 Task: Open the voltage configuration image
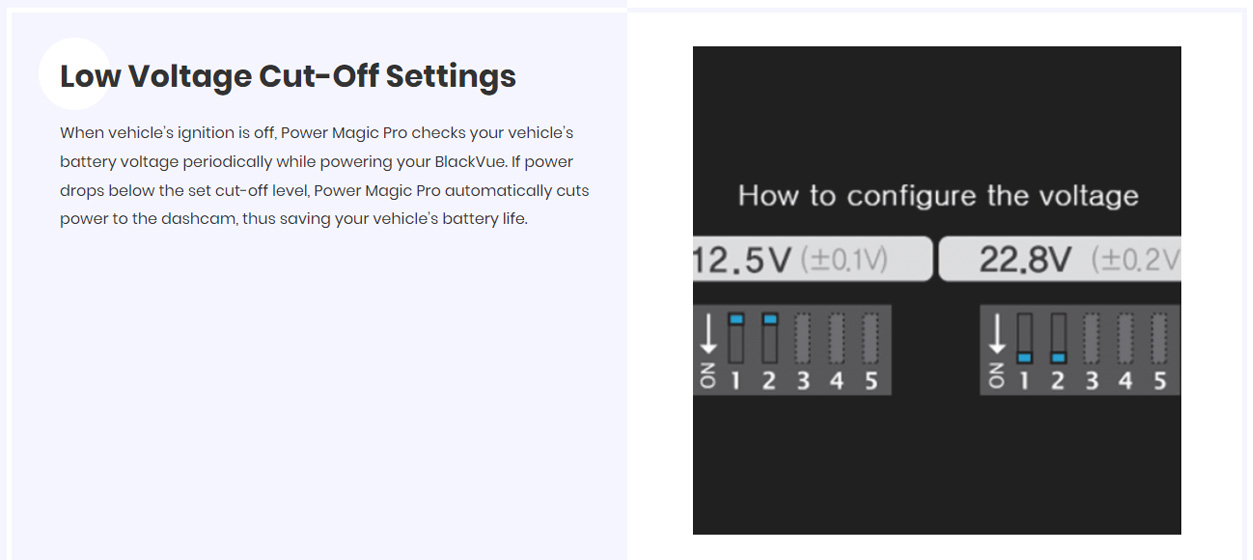(937, 290)
